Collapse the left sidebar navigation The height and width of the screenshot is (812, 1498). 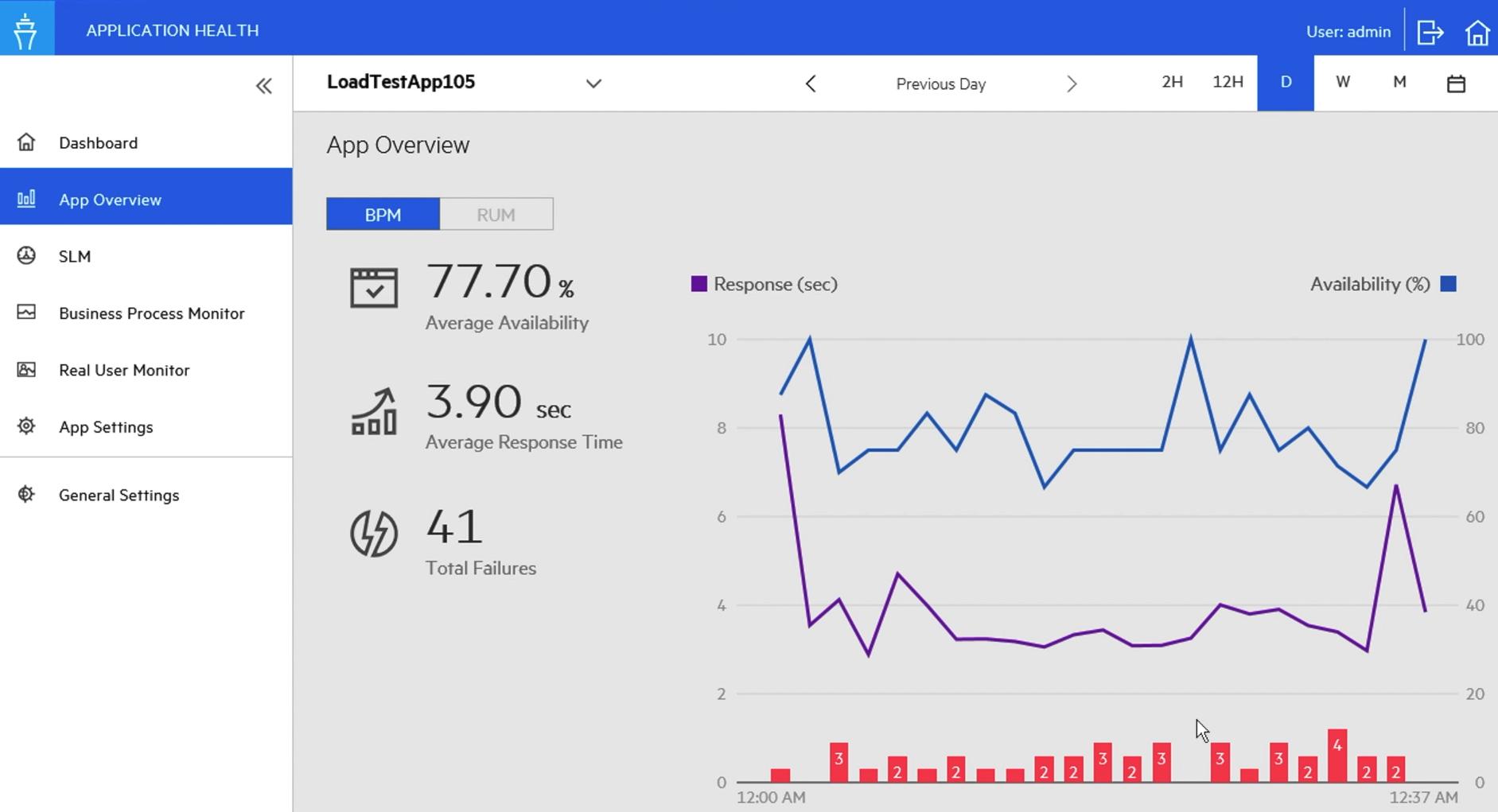(x=263, y=86)
